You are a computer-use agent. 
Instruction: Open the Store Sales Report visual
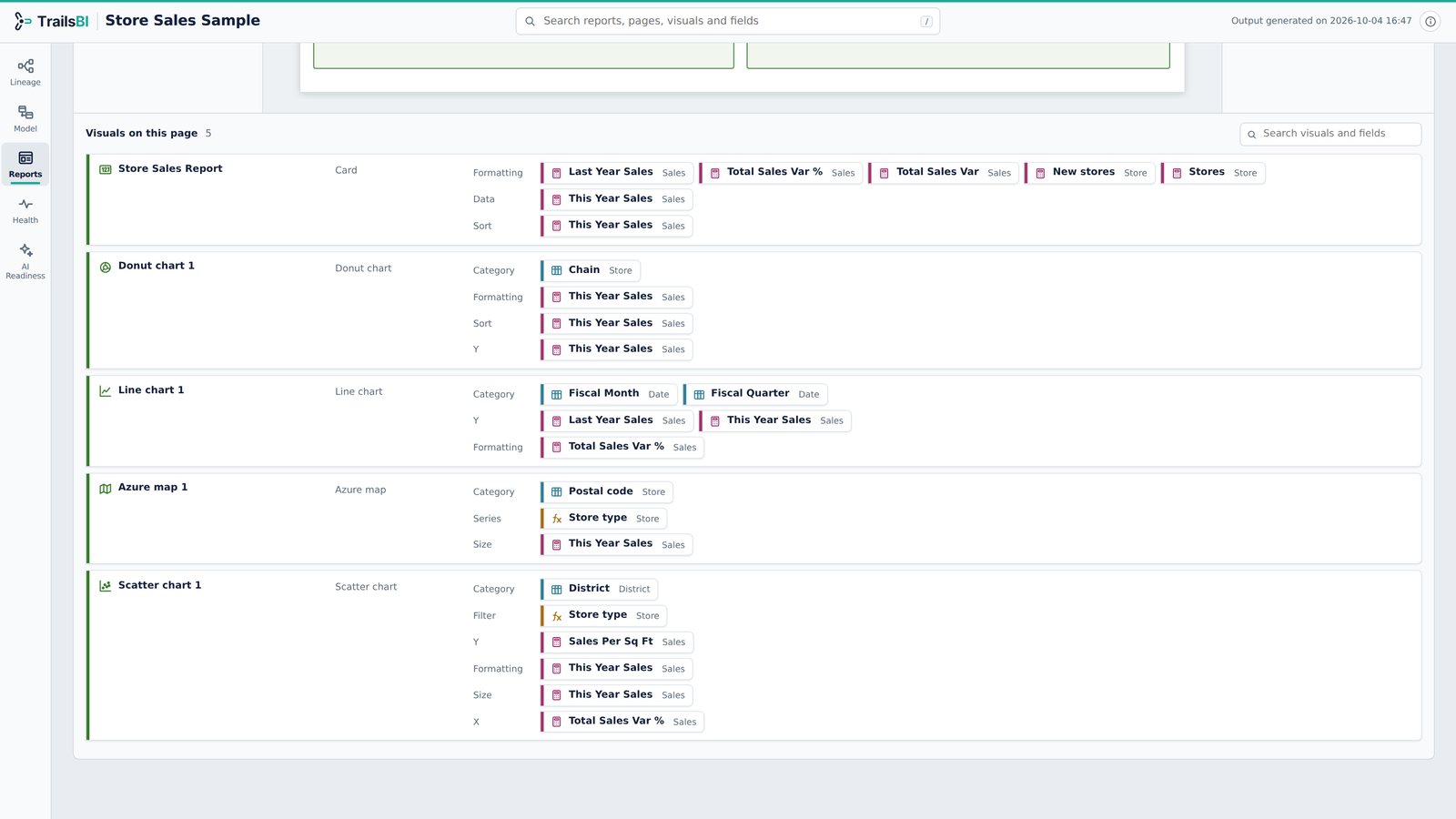pyautogui.click(x=170, y=168)
